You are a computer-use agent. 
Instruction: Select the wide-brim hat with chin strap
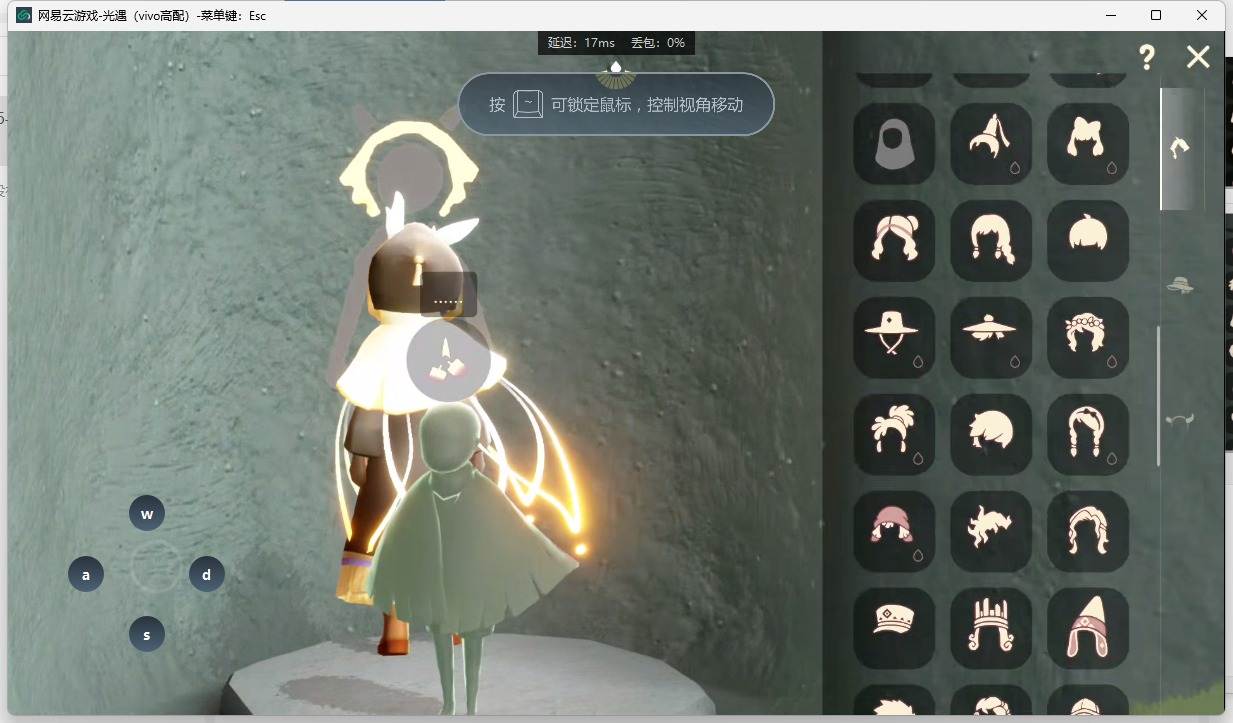[x=894, y=338]
